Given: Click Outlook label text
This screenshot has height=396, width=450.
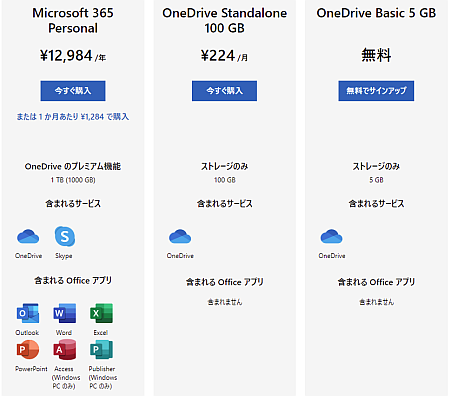Looking at the screenshot, I should (27, 333).
